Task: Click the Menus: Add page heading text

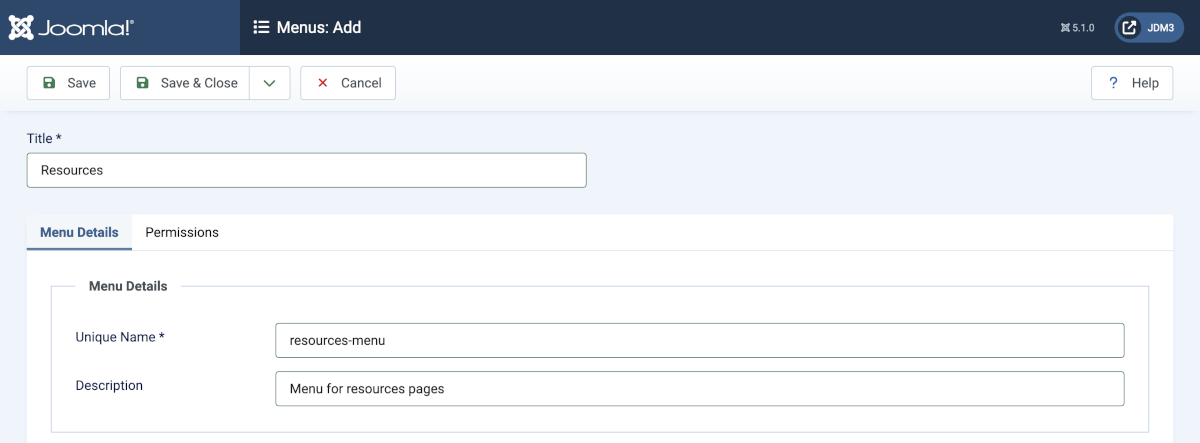Action: pos(320,28)
